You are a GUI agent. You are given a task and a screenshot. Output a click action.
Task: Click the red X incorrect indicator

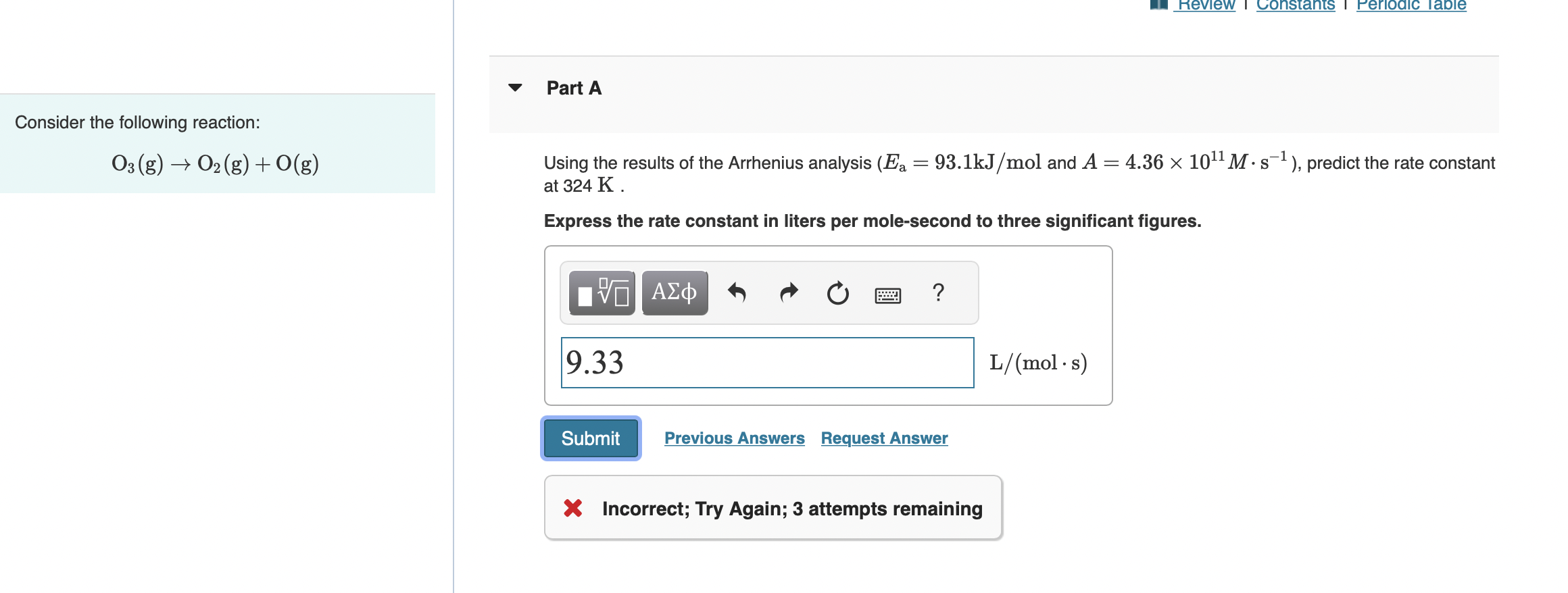[x=571, y=508]
